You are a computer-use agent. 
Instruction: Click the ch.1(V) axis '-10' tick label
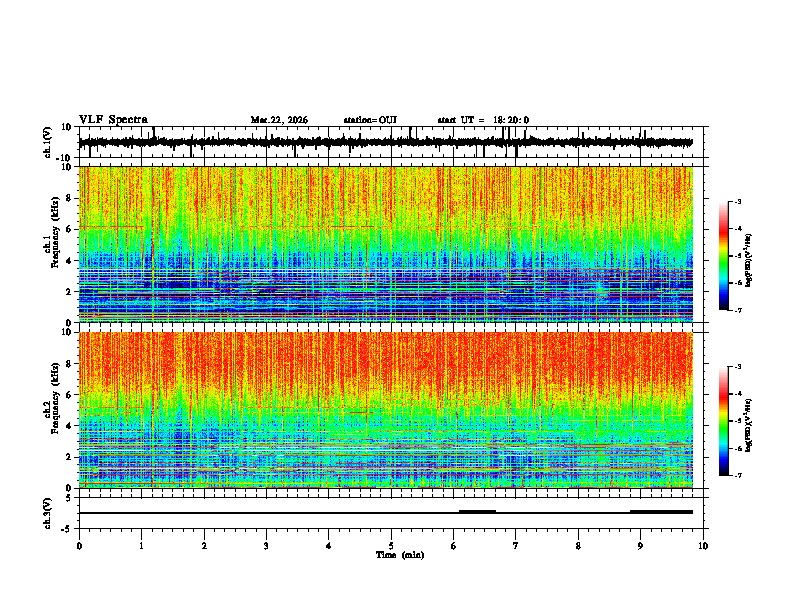click(65, 158)
